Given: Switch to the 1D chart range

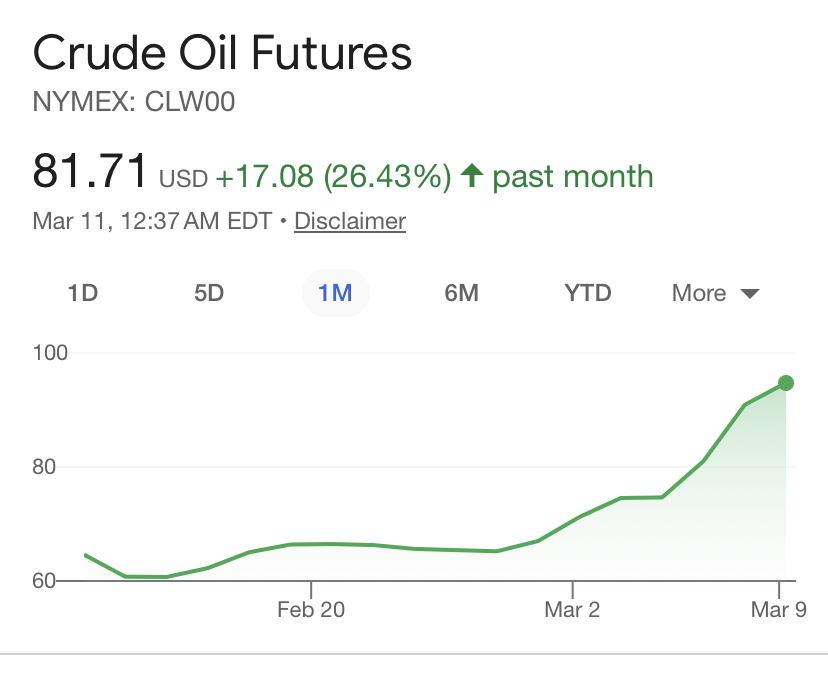Looking at the screenshot, I should (82, 293).
